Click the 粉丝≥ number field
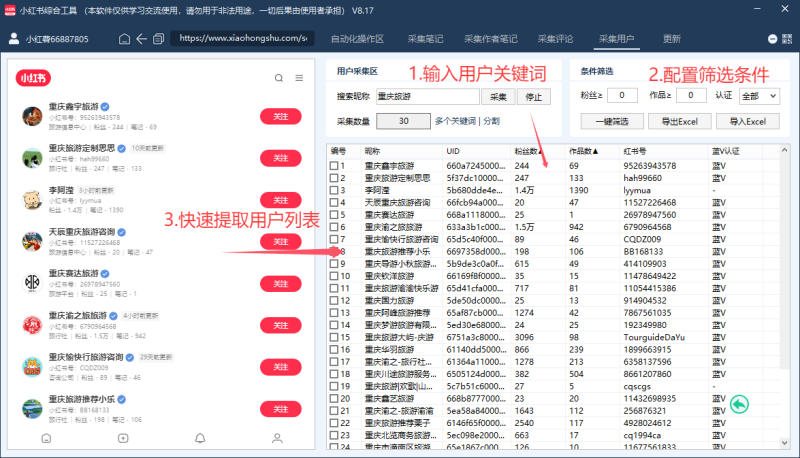800x458 pixels. pos(622,95)
